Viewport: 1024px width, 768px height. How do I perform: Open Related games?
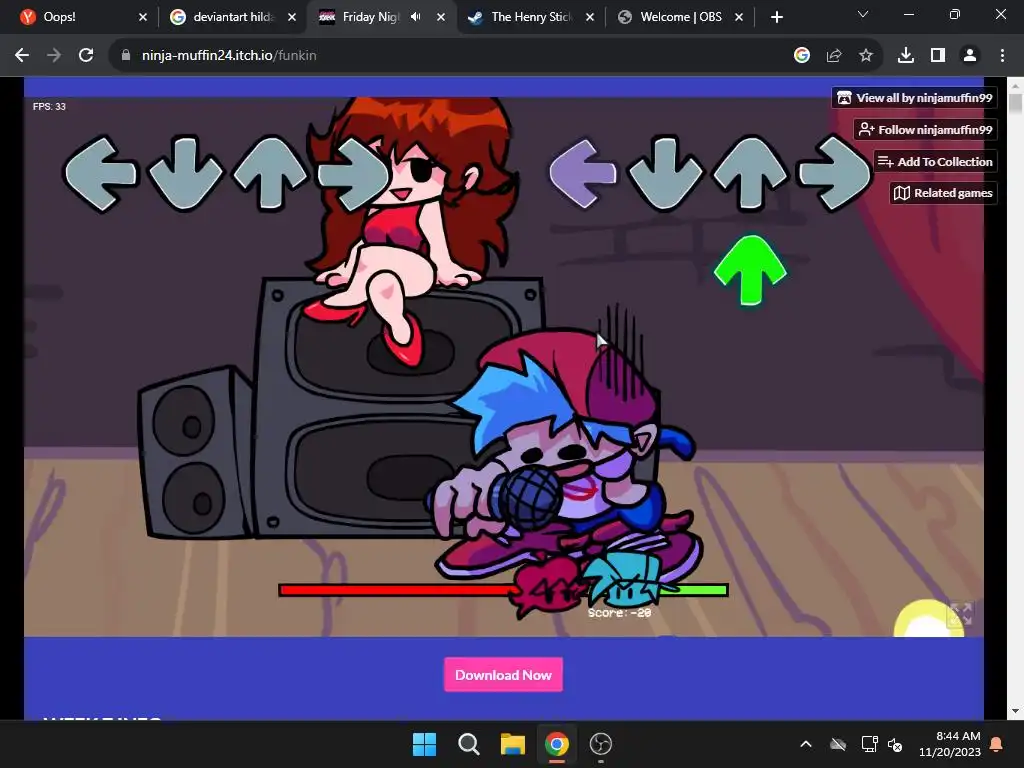[x=943, y=193]
